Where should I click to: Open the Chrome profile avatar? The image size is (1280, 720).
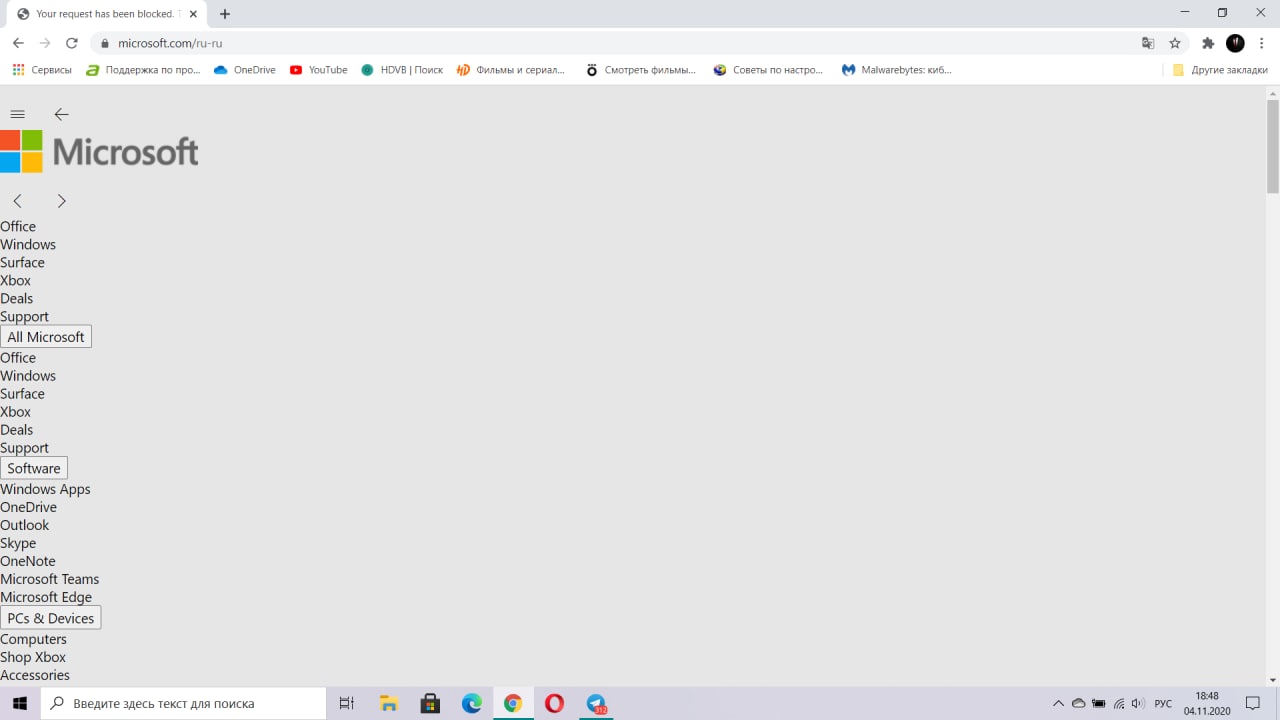tap(1235, 43)
